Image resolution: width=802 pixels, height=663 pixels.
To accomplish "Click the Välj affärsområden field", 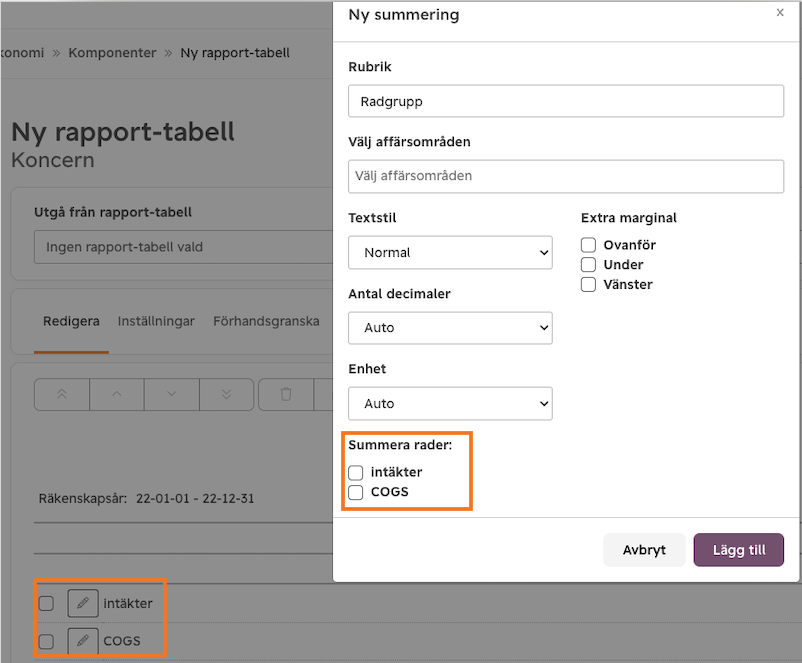I will pos(566,176).
